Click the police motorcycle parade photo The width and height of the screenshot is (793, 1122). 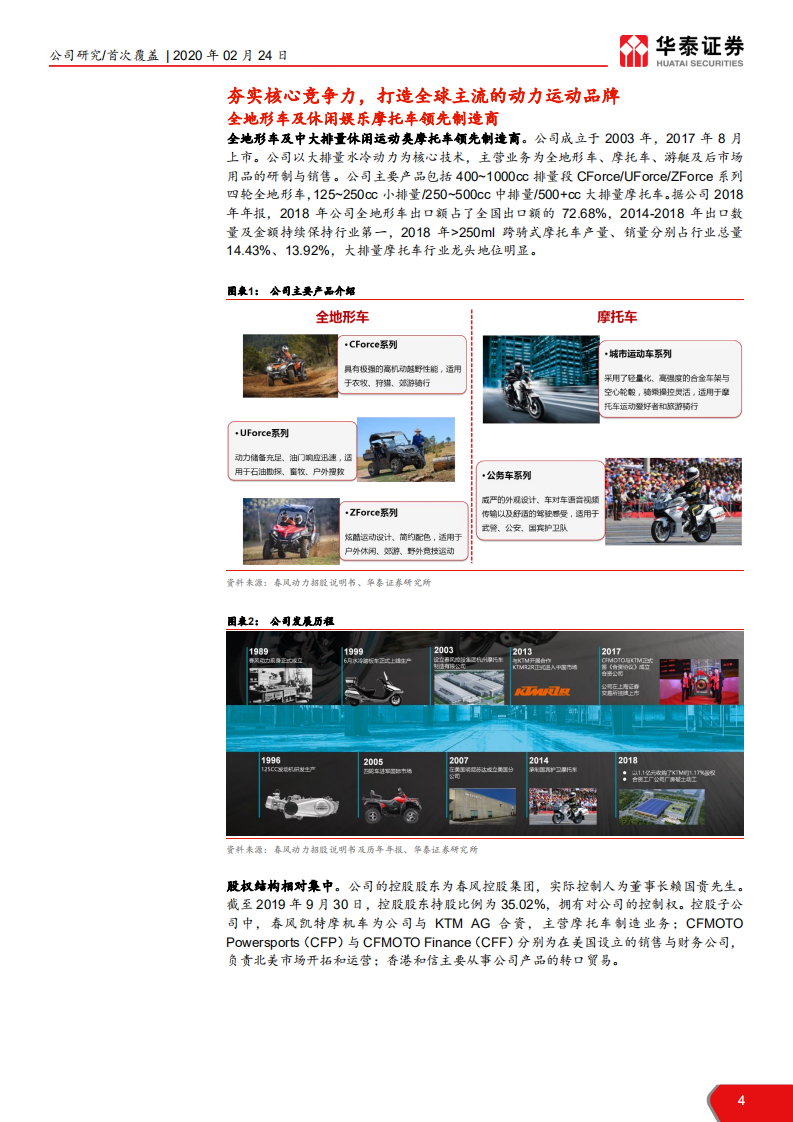tap(673, 502)
